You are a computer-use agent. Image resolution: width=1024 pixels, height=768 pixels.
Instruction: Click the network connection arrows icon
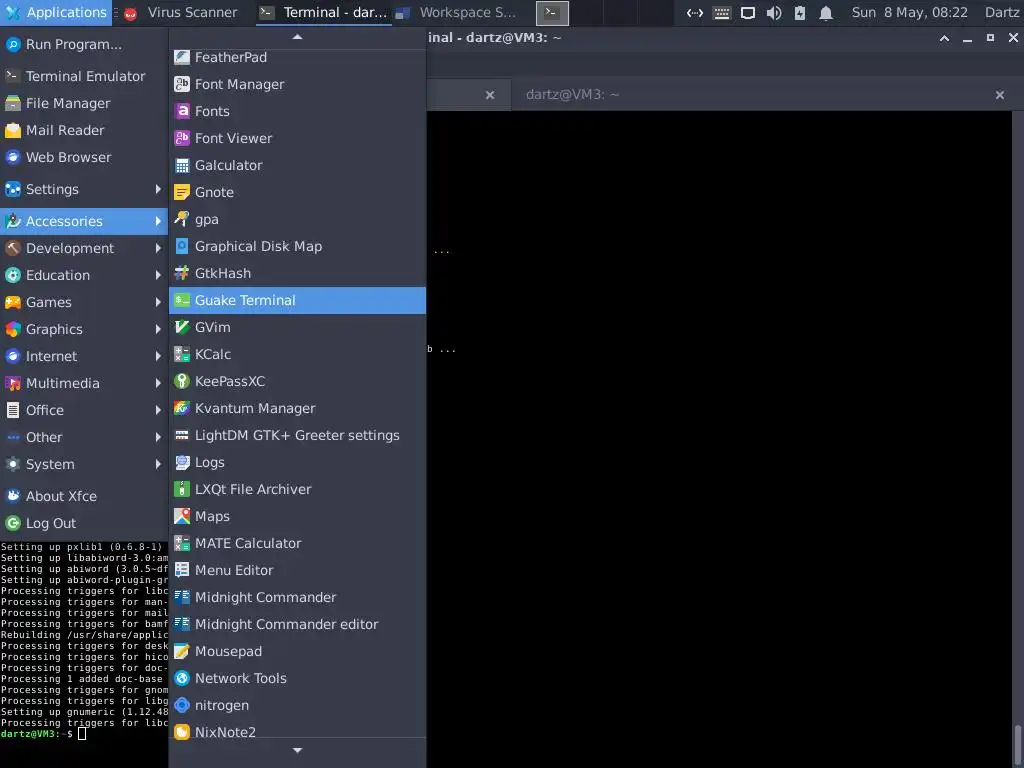[695, 13]
